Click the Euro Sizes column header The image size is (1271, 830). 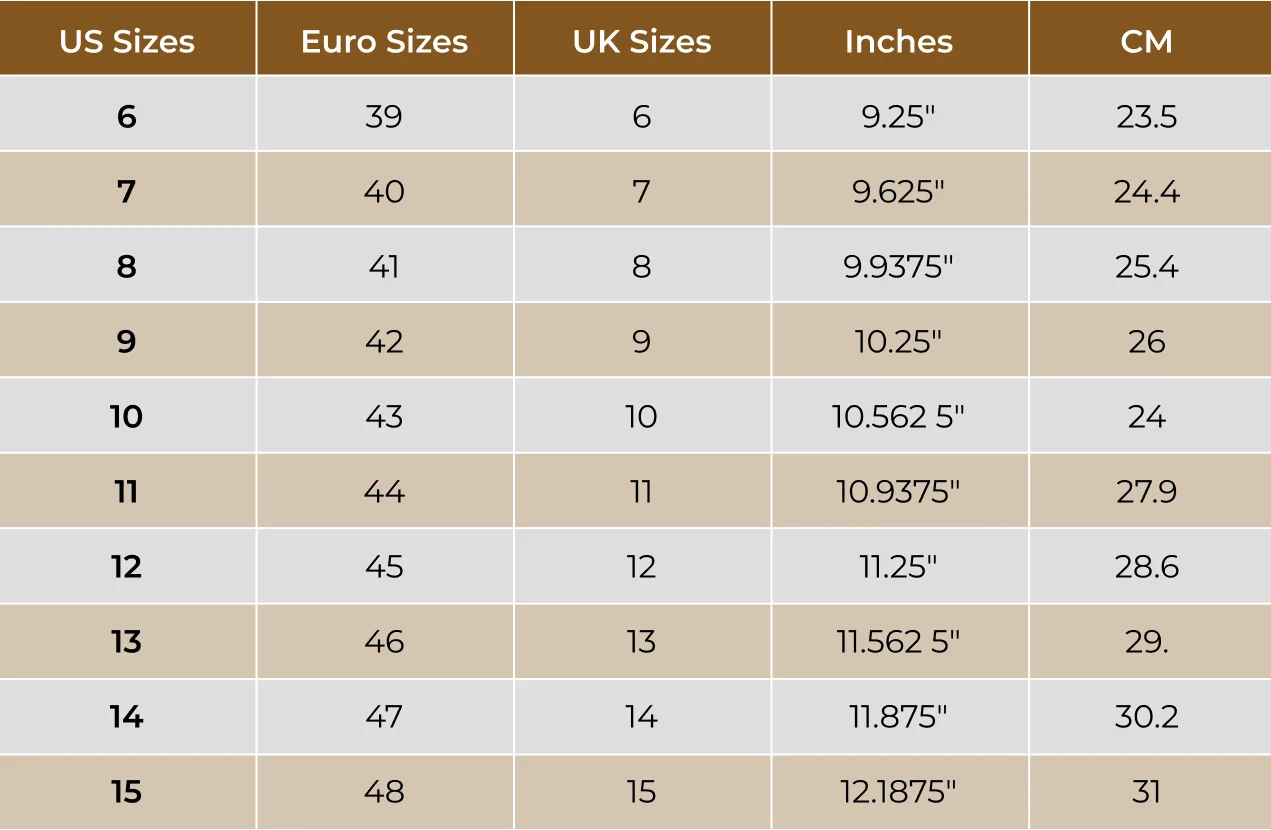[x=384, y=41]
